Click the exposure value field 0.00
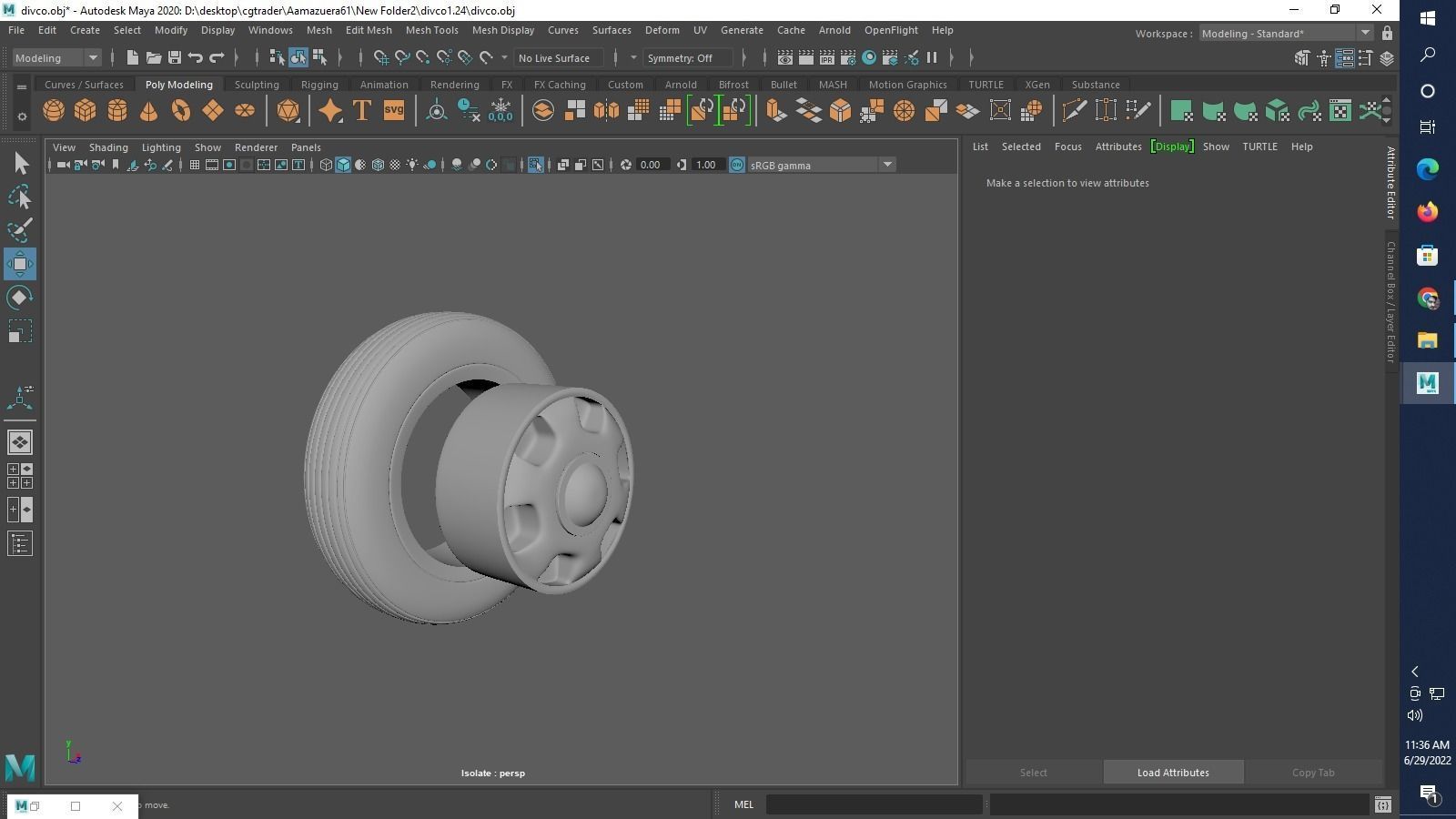The height and width of the screenshot is (819, 1456). [651, 165]
